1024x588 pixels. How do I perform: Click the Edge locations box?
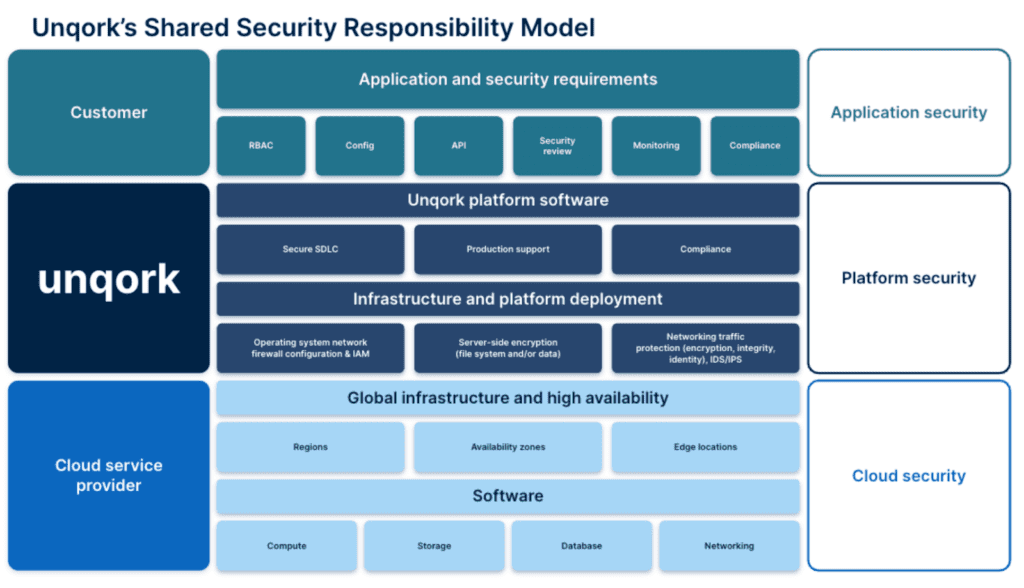click(x=705, y=447)
